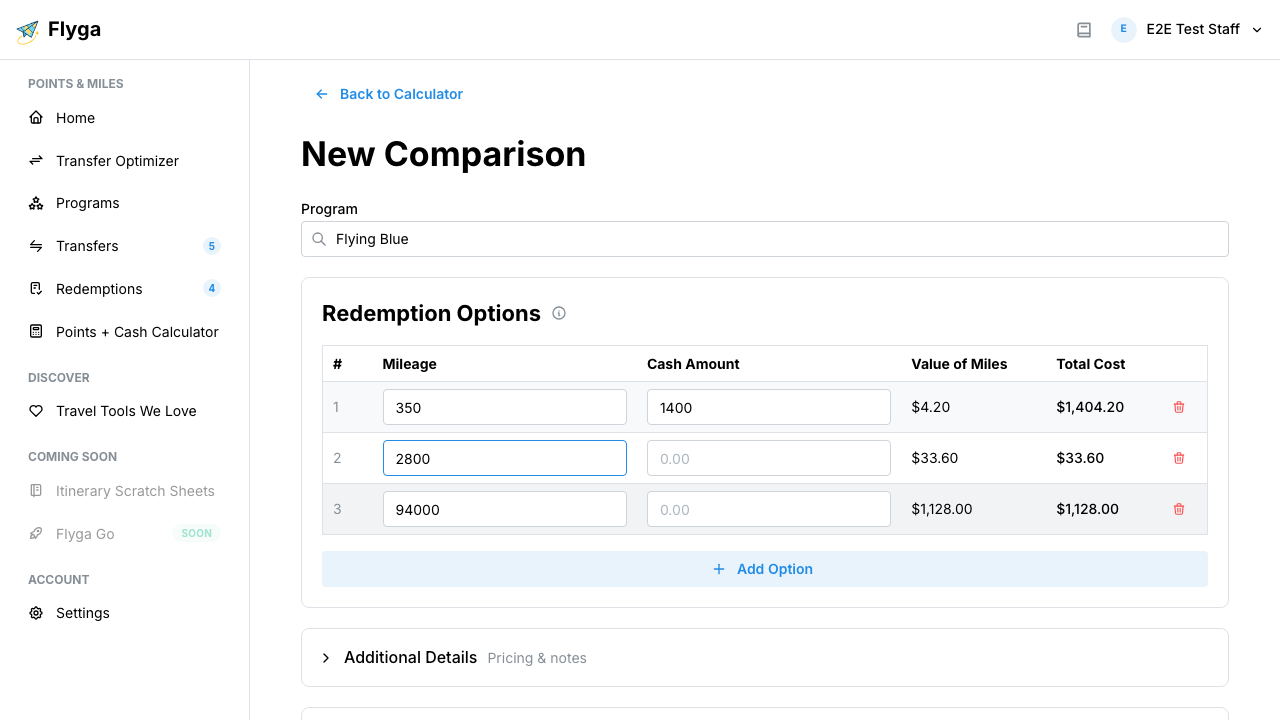Click the calculator icon in sidebar

(36, 331)
